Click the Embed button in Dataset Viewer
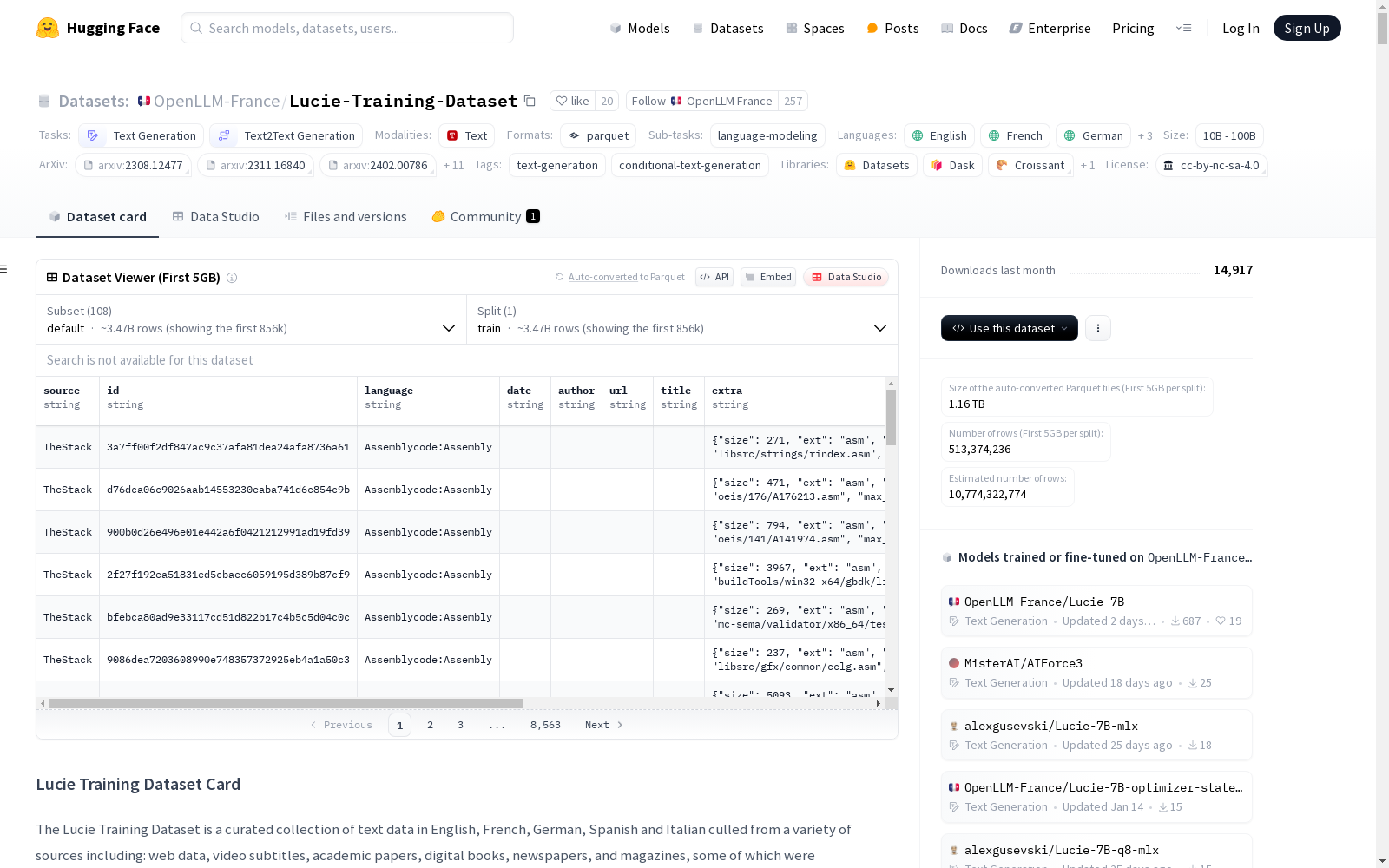 click(768, 277)
